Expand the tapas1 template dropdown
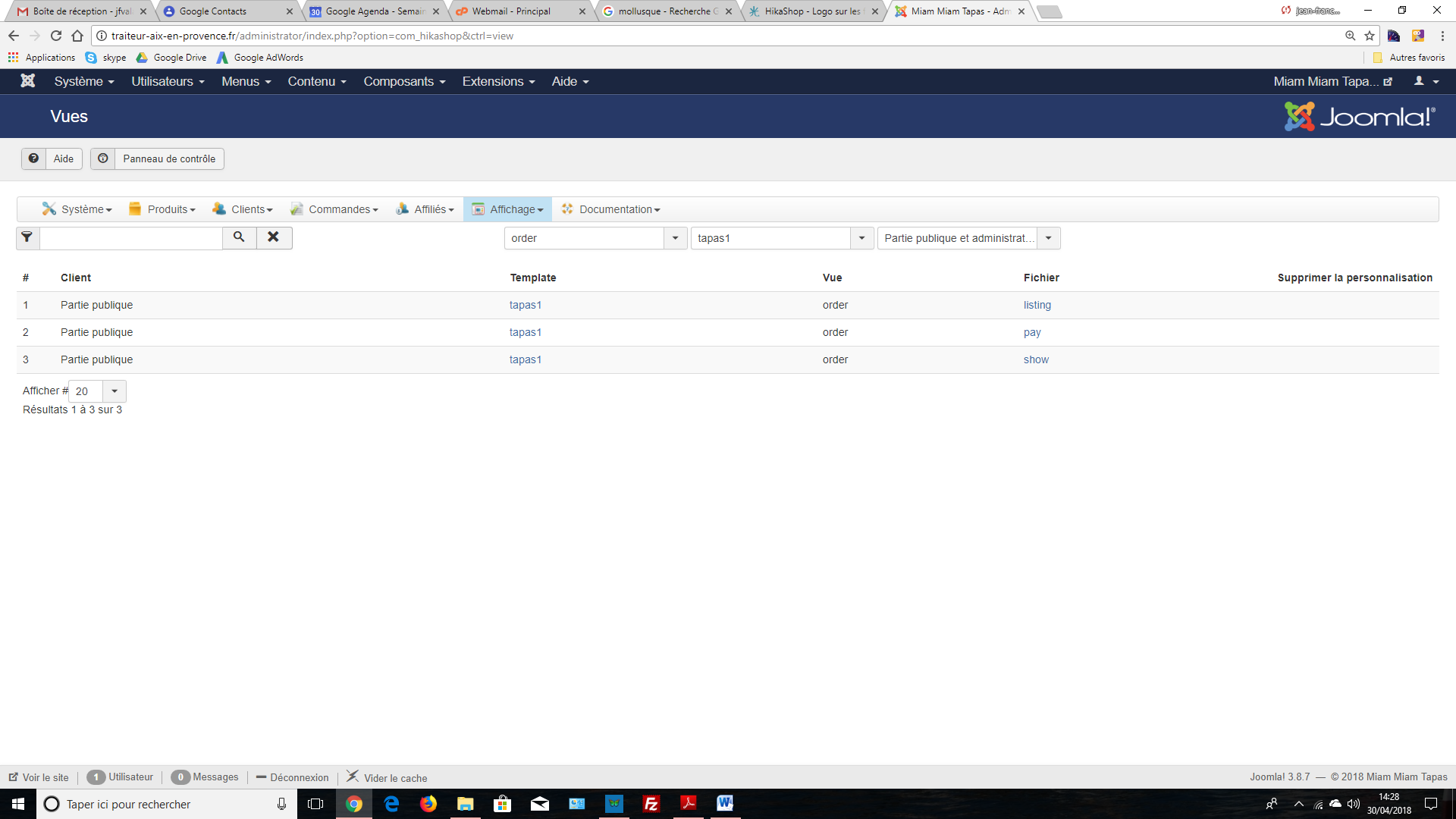 coord(861,238)
